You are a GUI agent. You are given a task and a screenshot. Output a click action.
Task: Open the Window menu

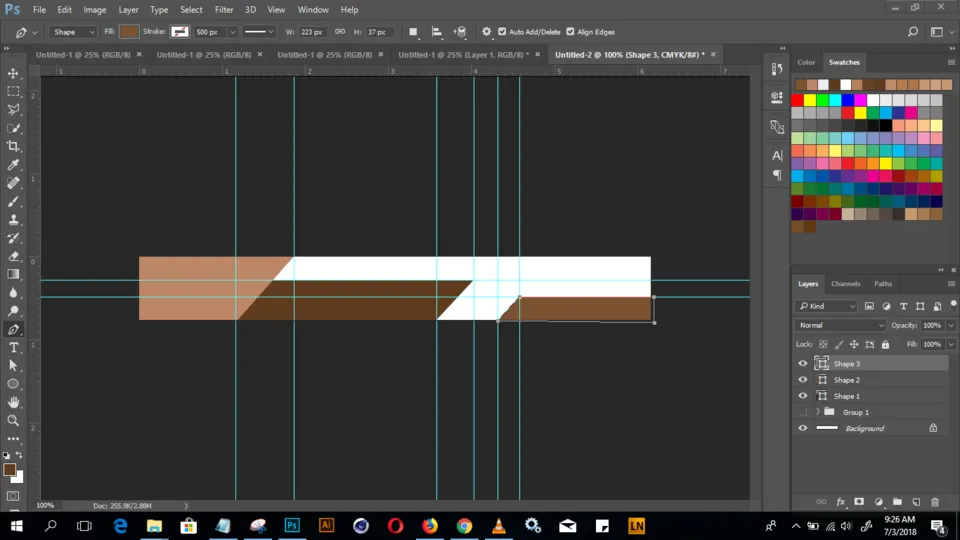[313, 10]
